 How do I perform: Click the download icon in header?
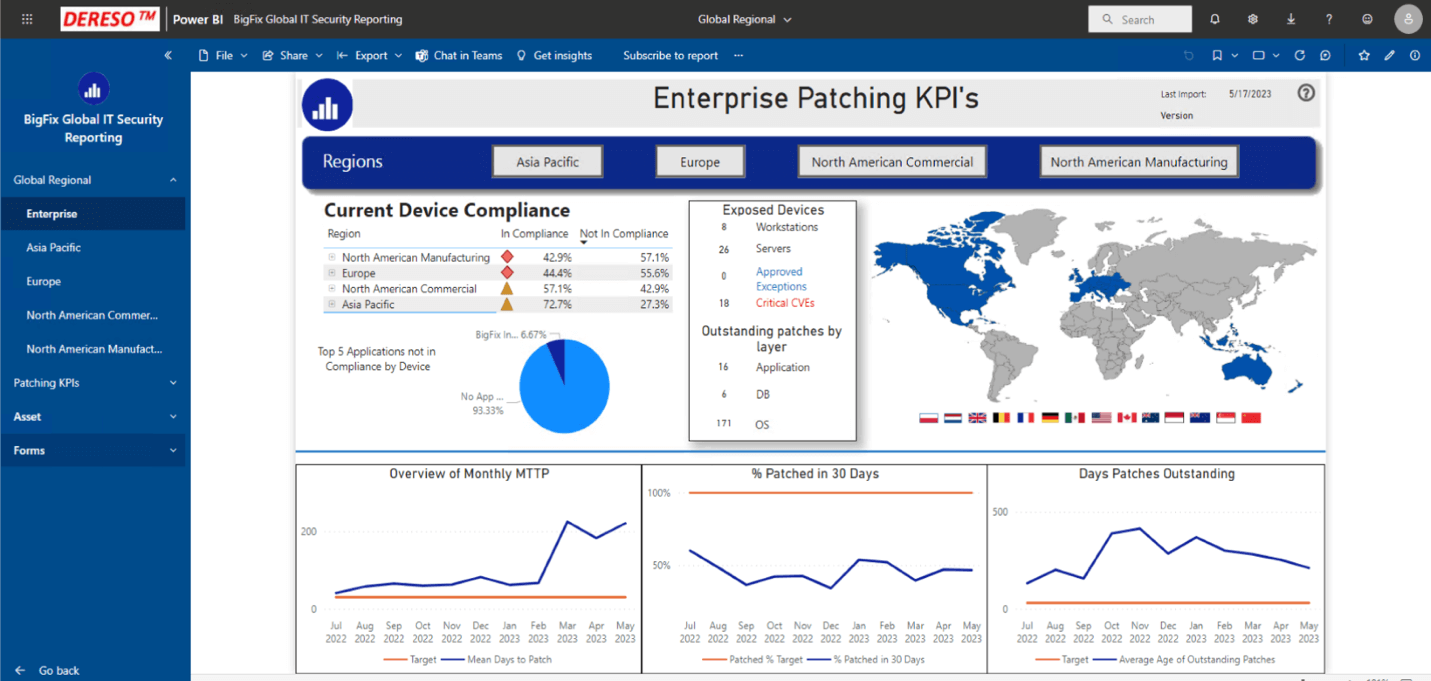(1291, 19)
